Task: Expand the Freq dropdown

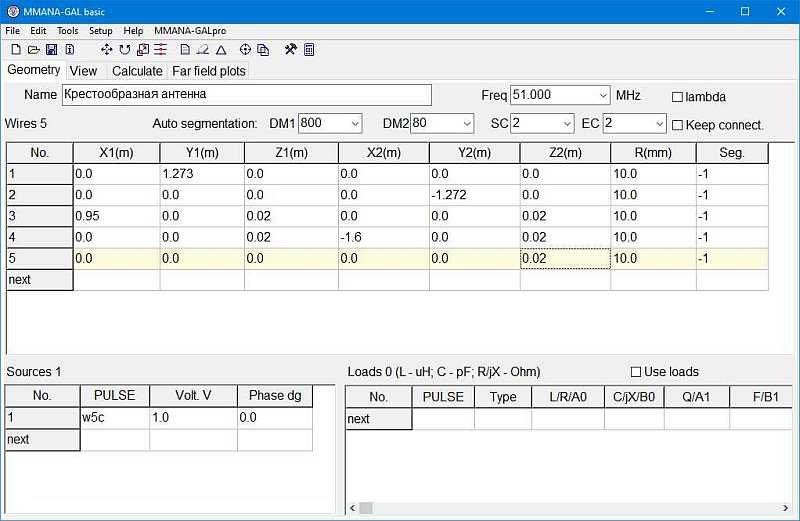Action: 603,95
